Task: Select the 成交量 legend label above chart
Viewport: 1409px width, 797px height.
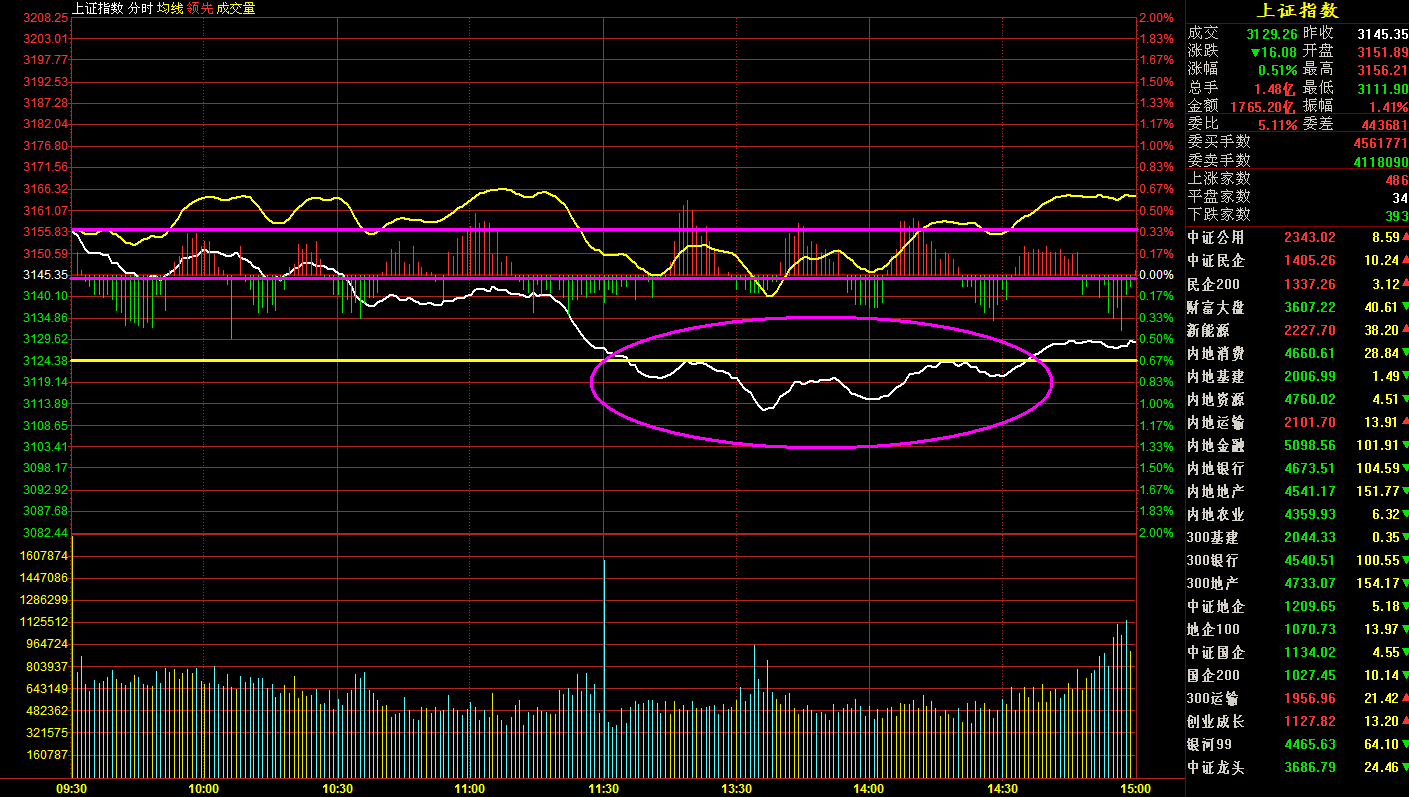Action: coord(236,8)
